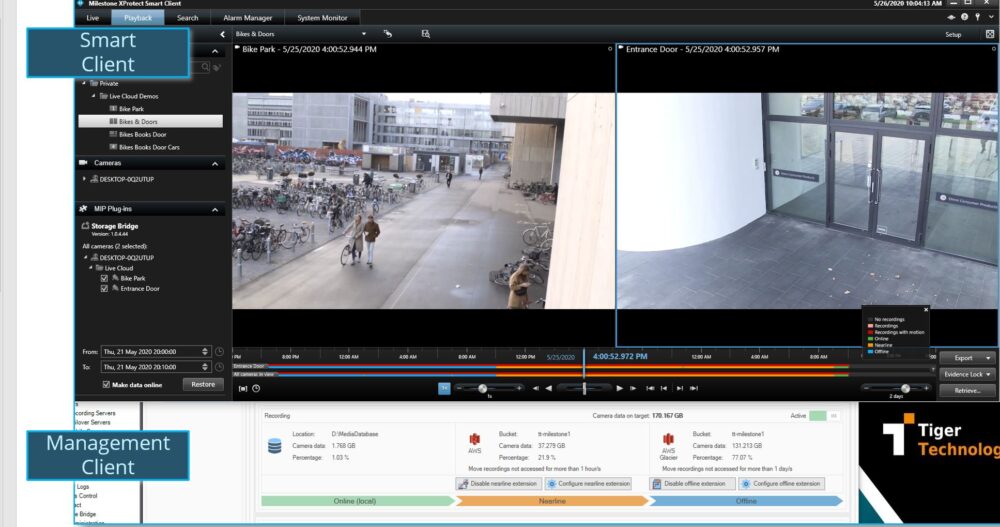This screenshot has width=1000, height=527.
Task: Jump to the last sequence
Action: 694,388
